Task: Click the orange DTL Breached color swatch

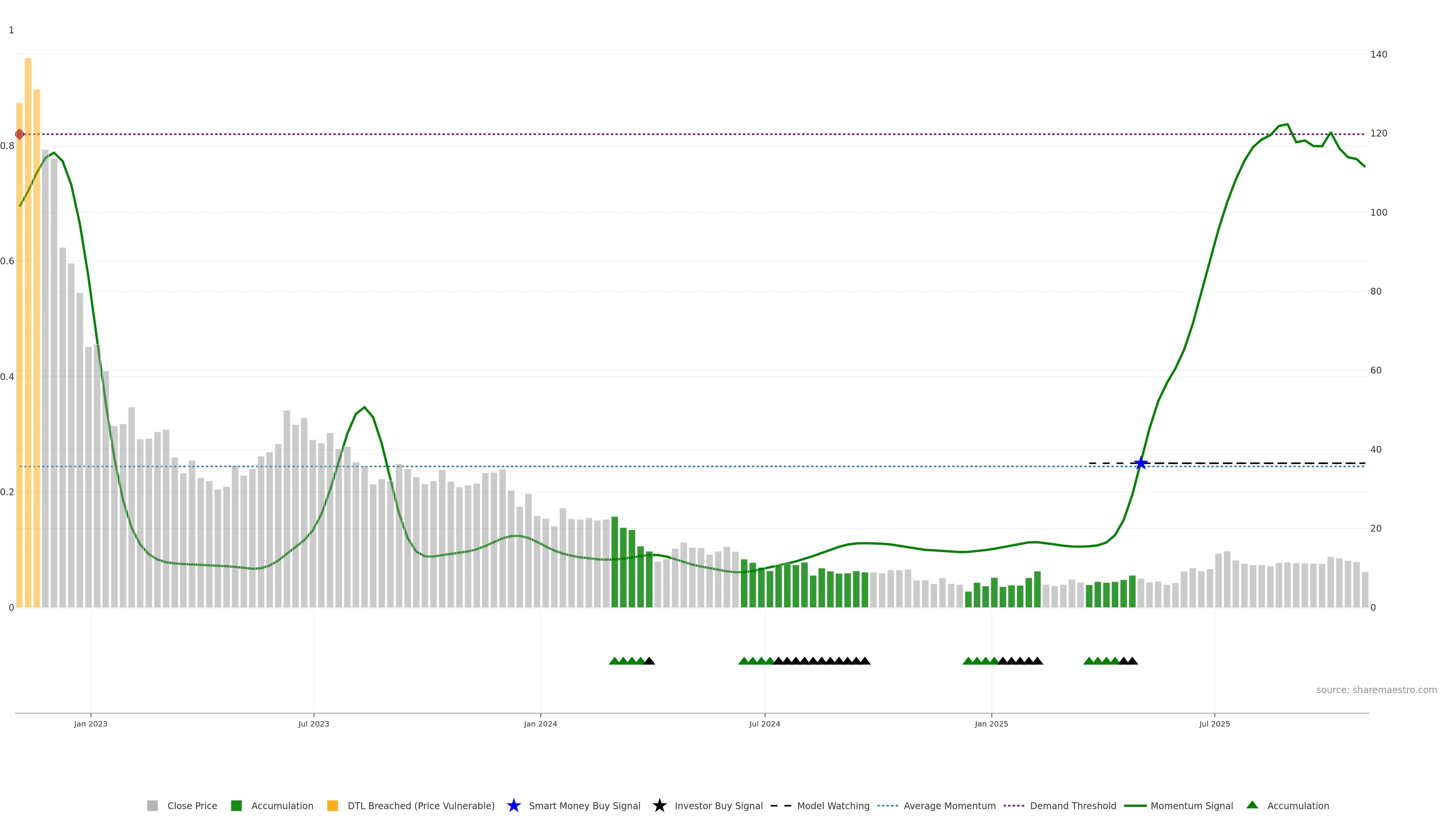Action: (x=333, y=806)
